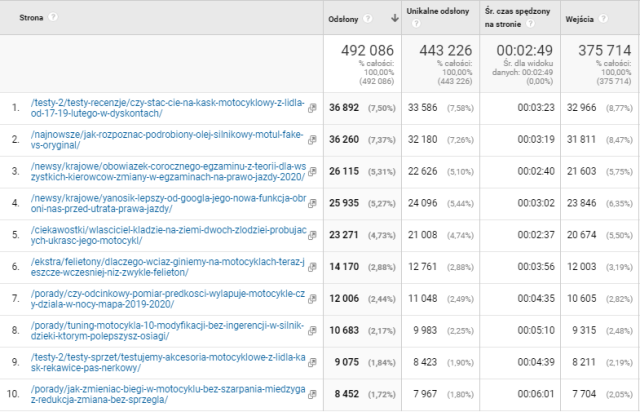Sort by Wejścia column header

[579, 19]
